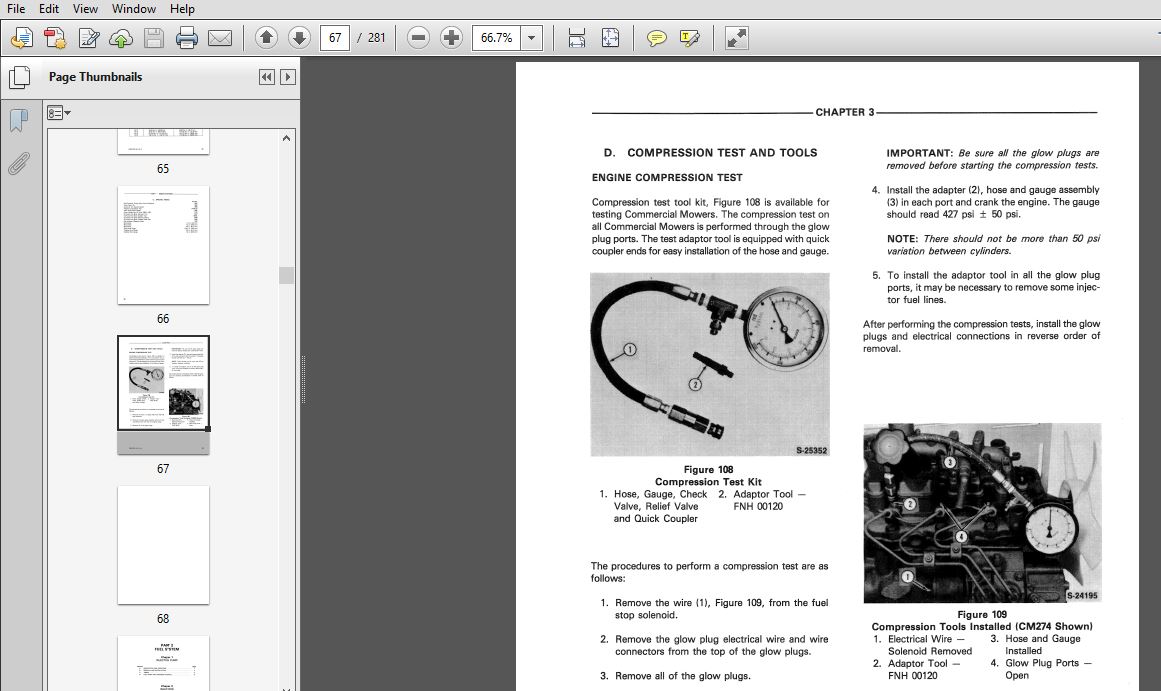1161x691 pixels.
Task: Click the "67" label under the thumbnail
Action: [163, 469]
